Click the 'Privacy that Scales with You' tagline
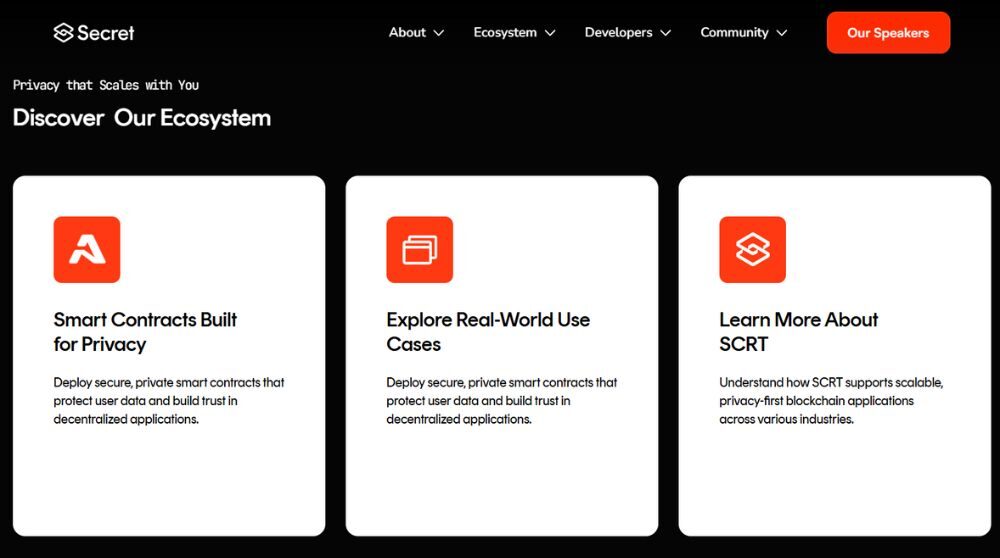 pos(106,85)
